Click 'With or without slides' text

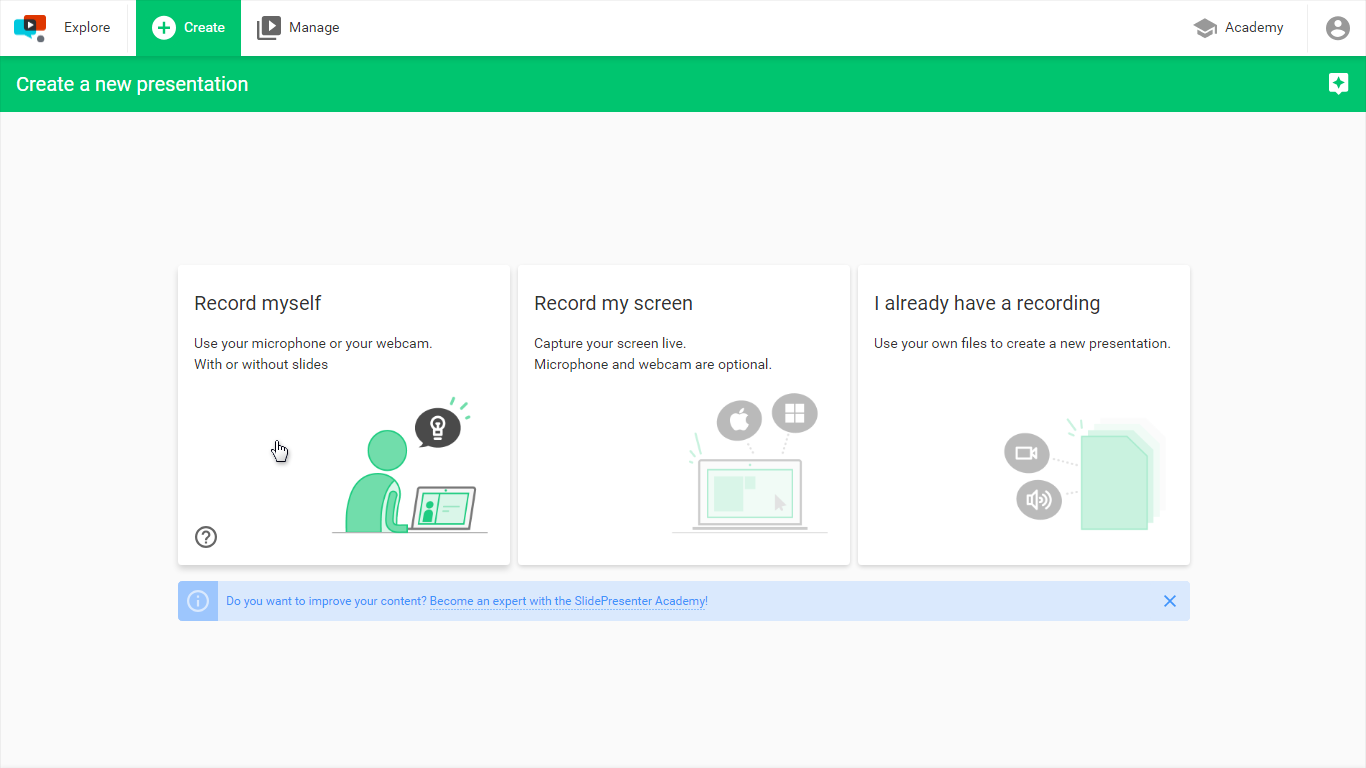(x=261, y=364)
